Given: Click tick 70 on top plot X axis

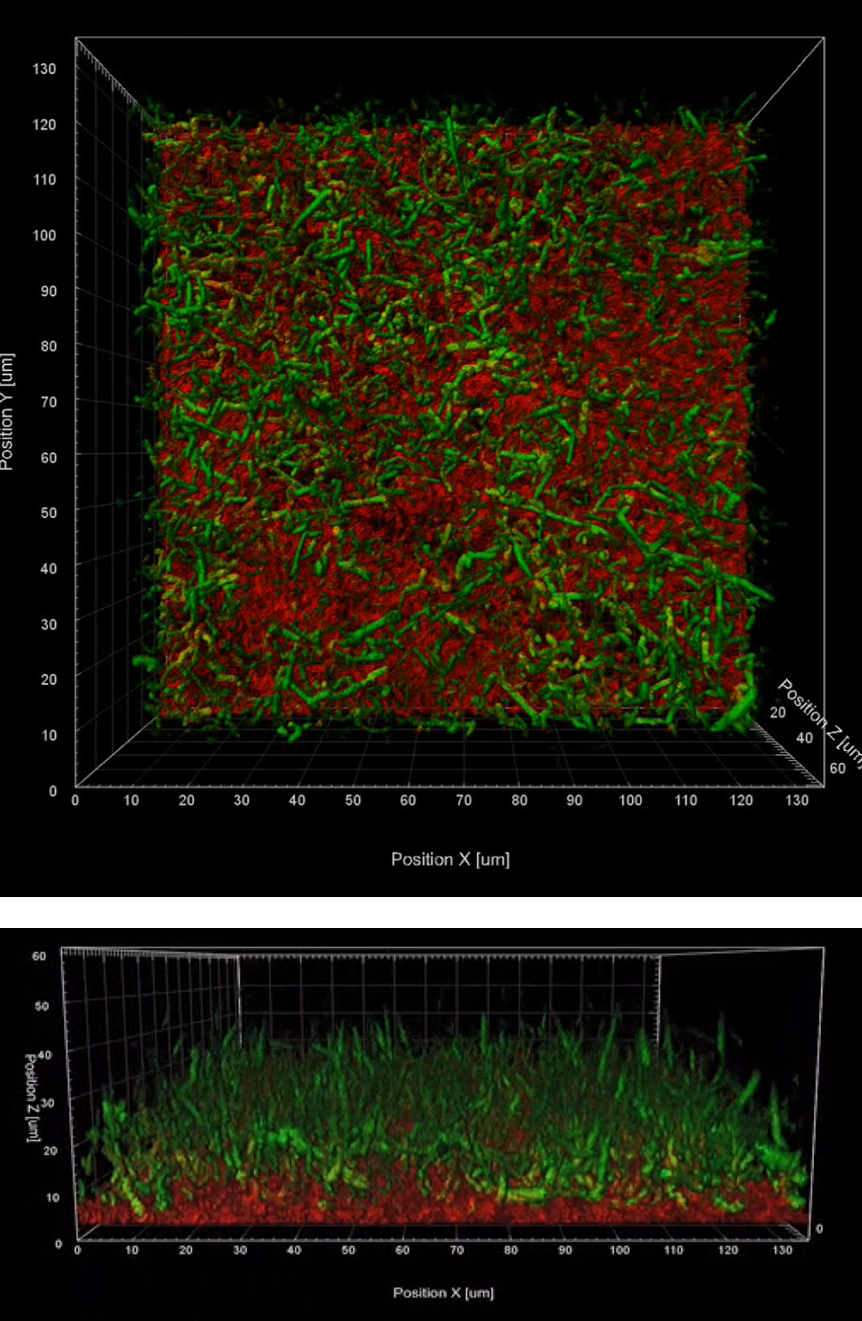Looking at the screenshot, I should coord(463,801).
